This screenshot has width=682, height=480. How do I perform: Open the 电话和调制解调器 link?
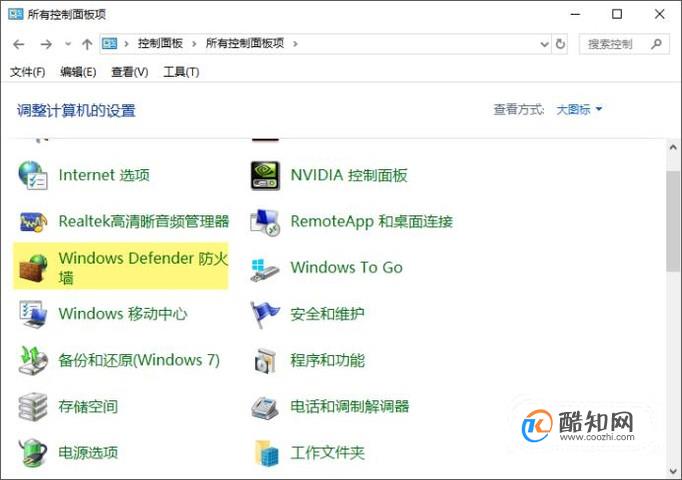[x=350, y=407]
